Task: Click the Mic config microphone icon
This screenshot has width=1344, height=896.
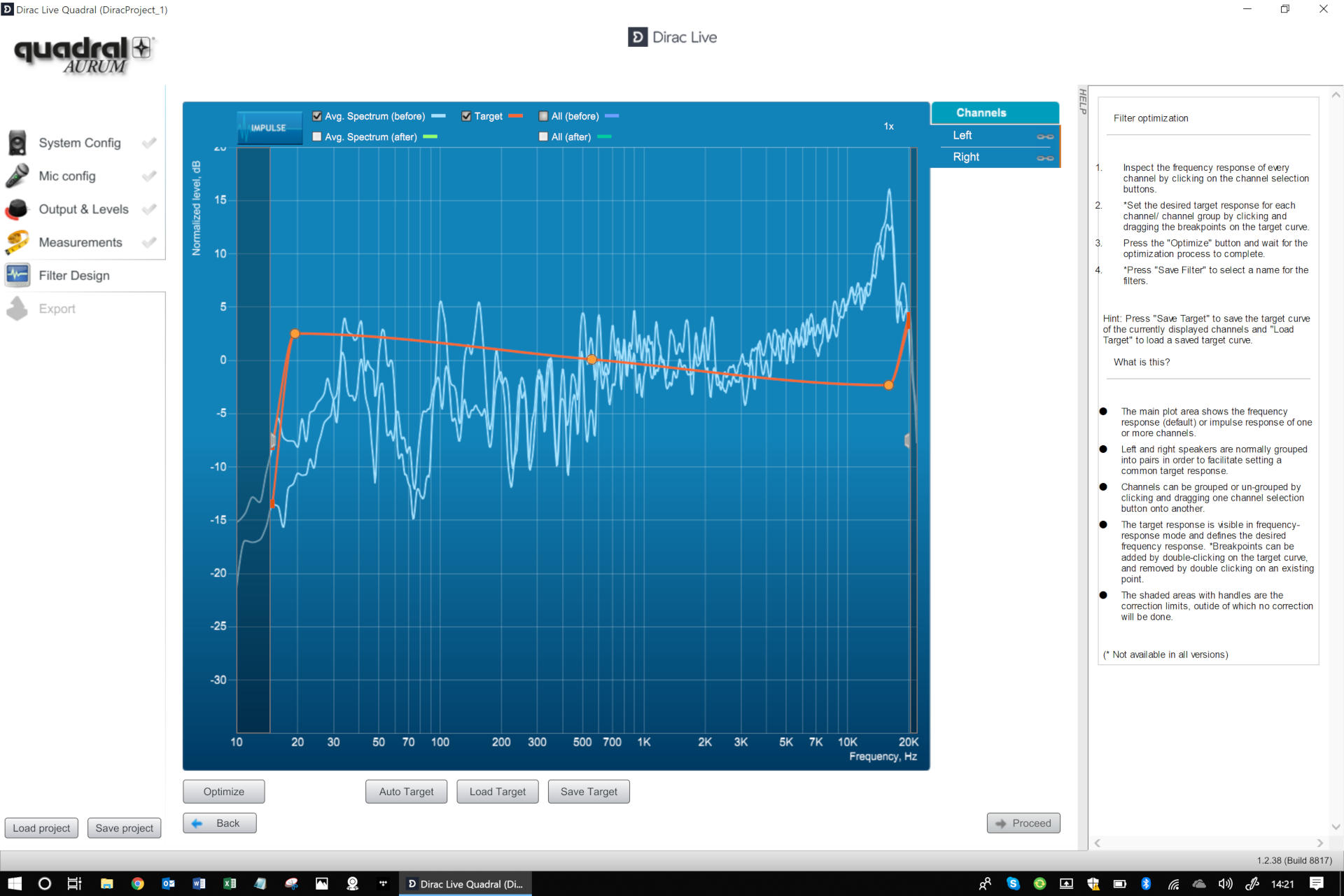Action: pos(17,176)
